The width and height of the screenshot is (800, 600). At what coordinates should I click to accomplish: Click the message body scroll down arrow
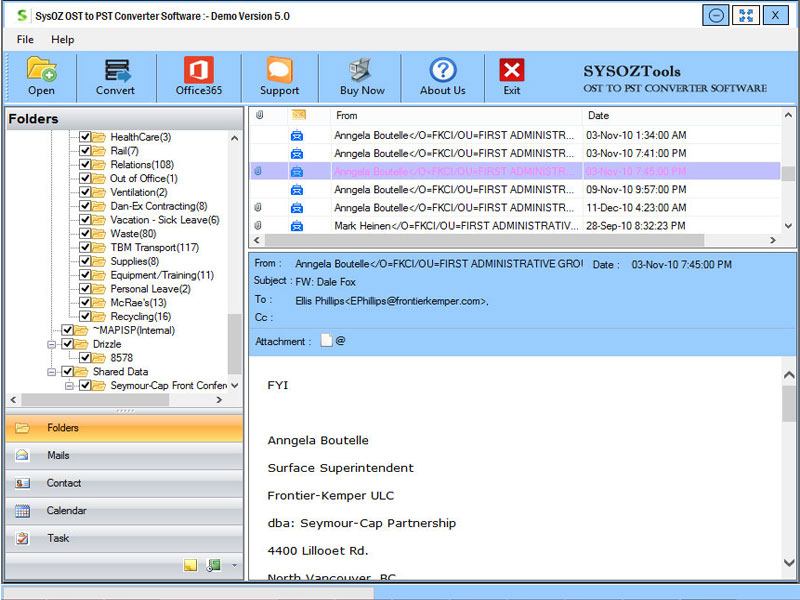(789, 563)
